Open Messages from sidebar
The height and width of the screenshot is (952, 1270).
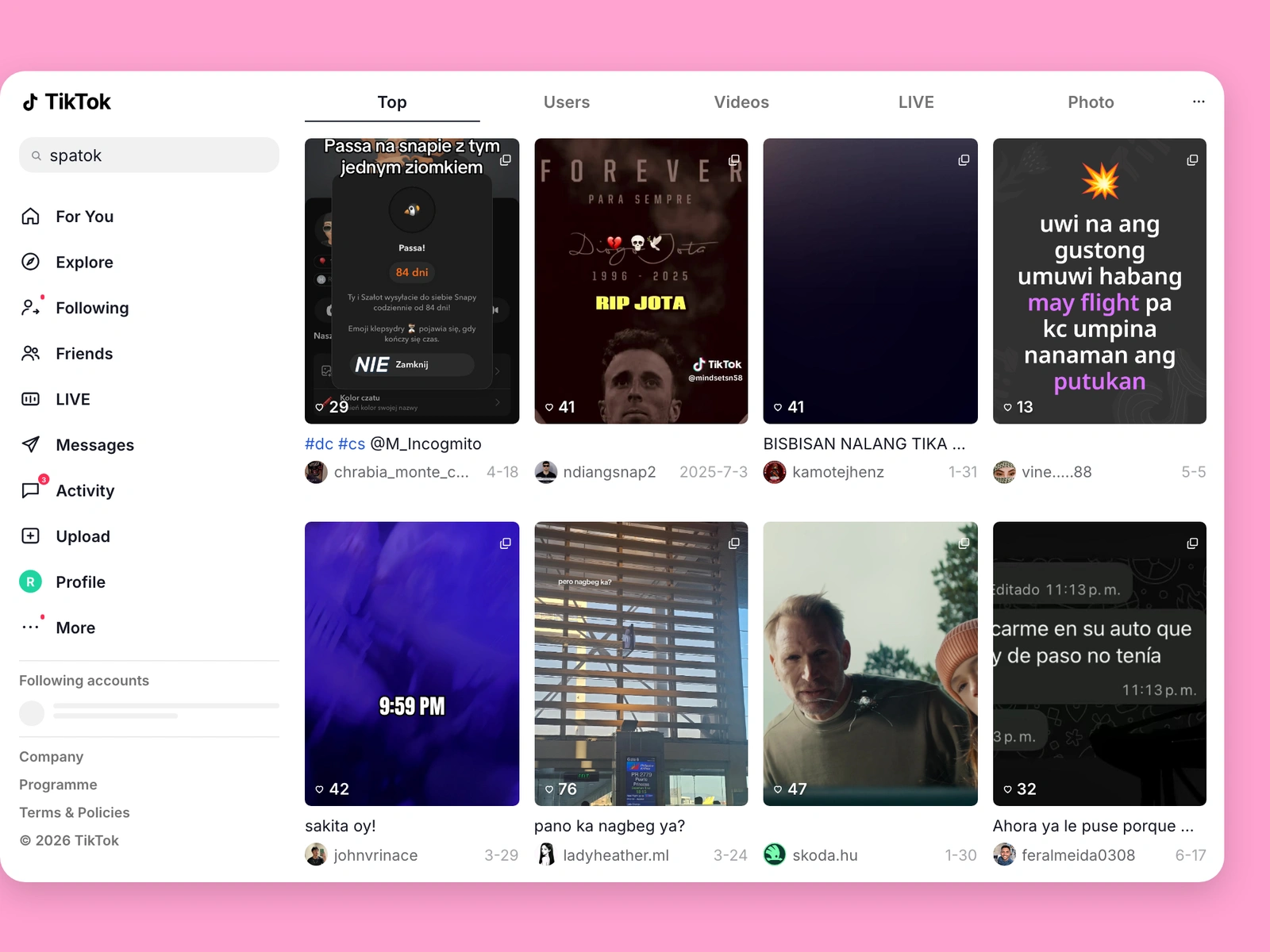pyautogui.click(x=94, y=445)
